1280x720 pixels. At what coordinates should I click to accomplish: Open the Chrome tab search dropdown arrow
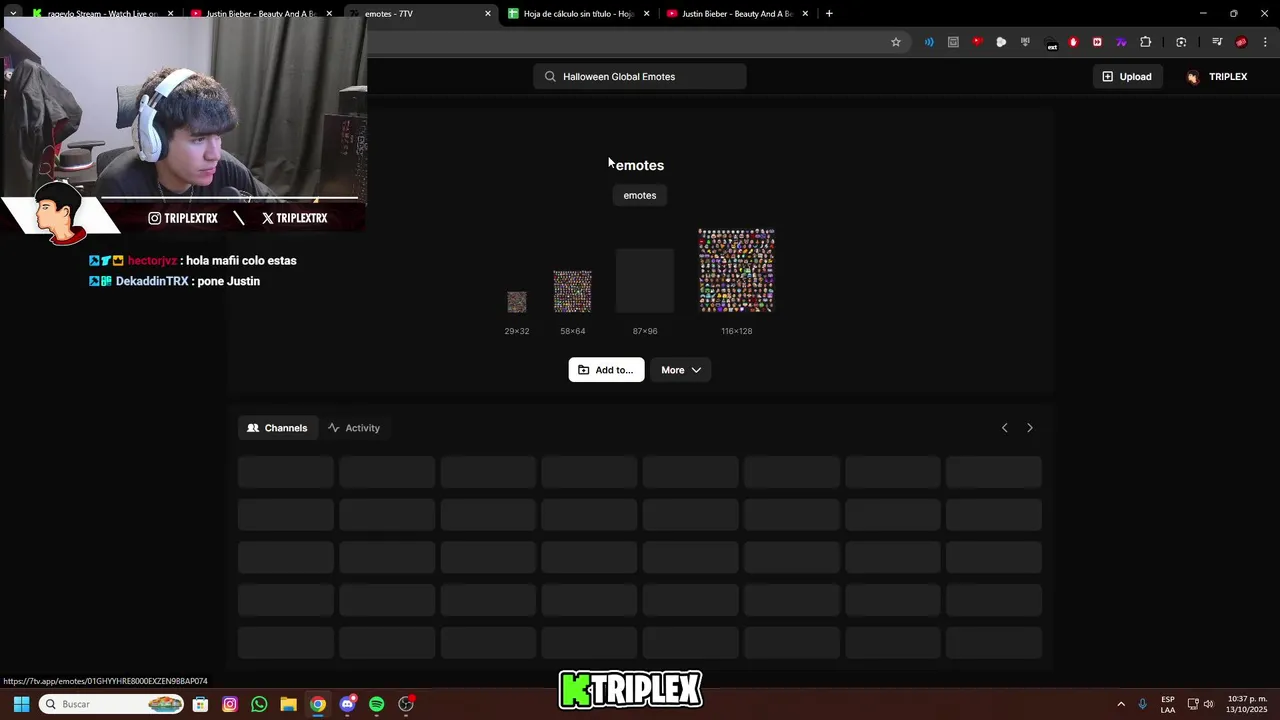point(13,14)
